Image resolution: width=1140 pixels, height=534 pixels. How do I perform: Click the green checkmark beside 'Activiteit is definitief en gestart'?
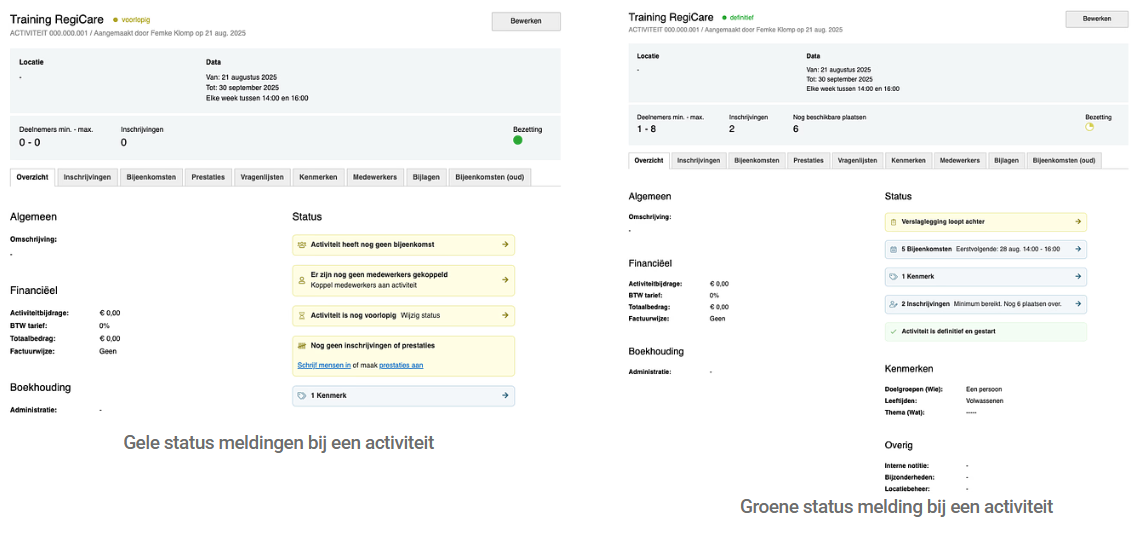893,331
